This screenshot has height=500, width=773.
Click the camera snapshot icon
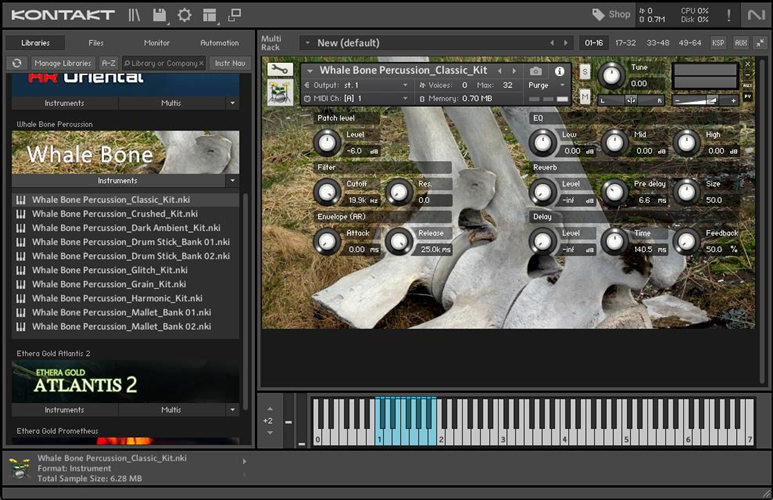tap(536, 72)
